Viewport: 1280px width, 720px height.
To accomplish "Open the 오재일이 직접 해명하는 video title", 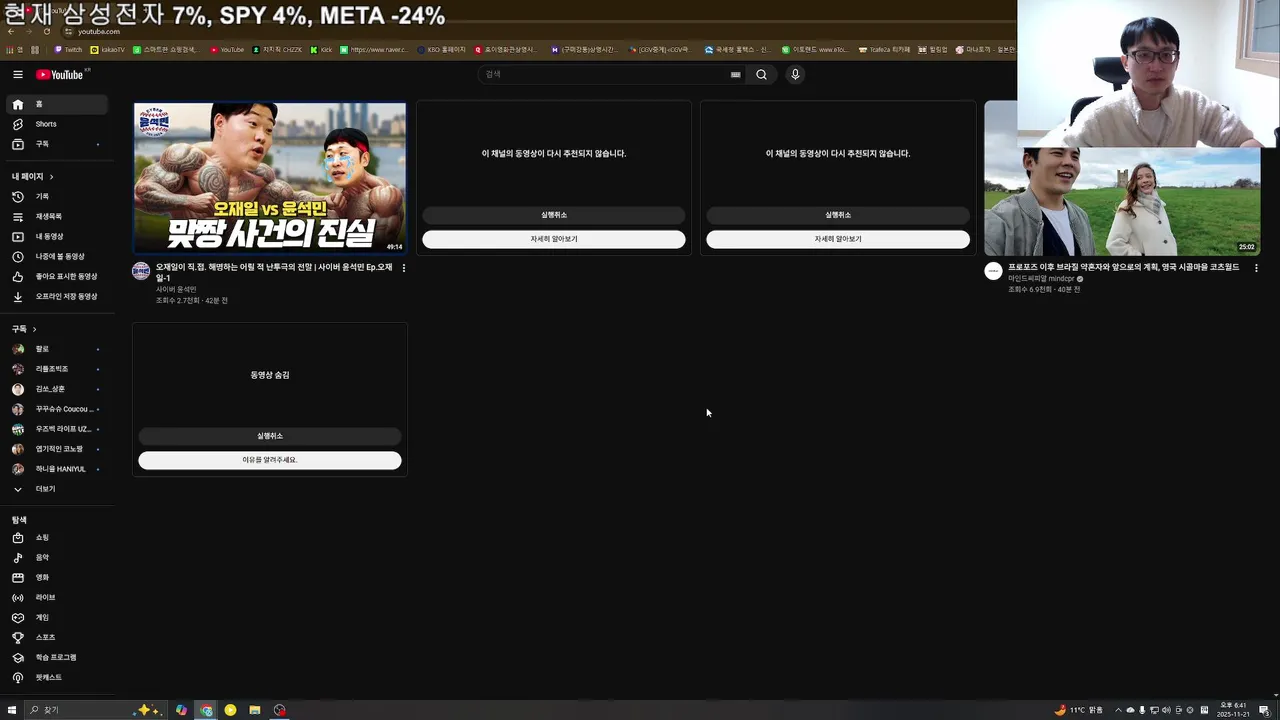I will (x=274, y=272).
